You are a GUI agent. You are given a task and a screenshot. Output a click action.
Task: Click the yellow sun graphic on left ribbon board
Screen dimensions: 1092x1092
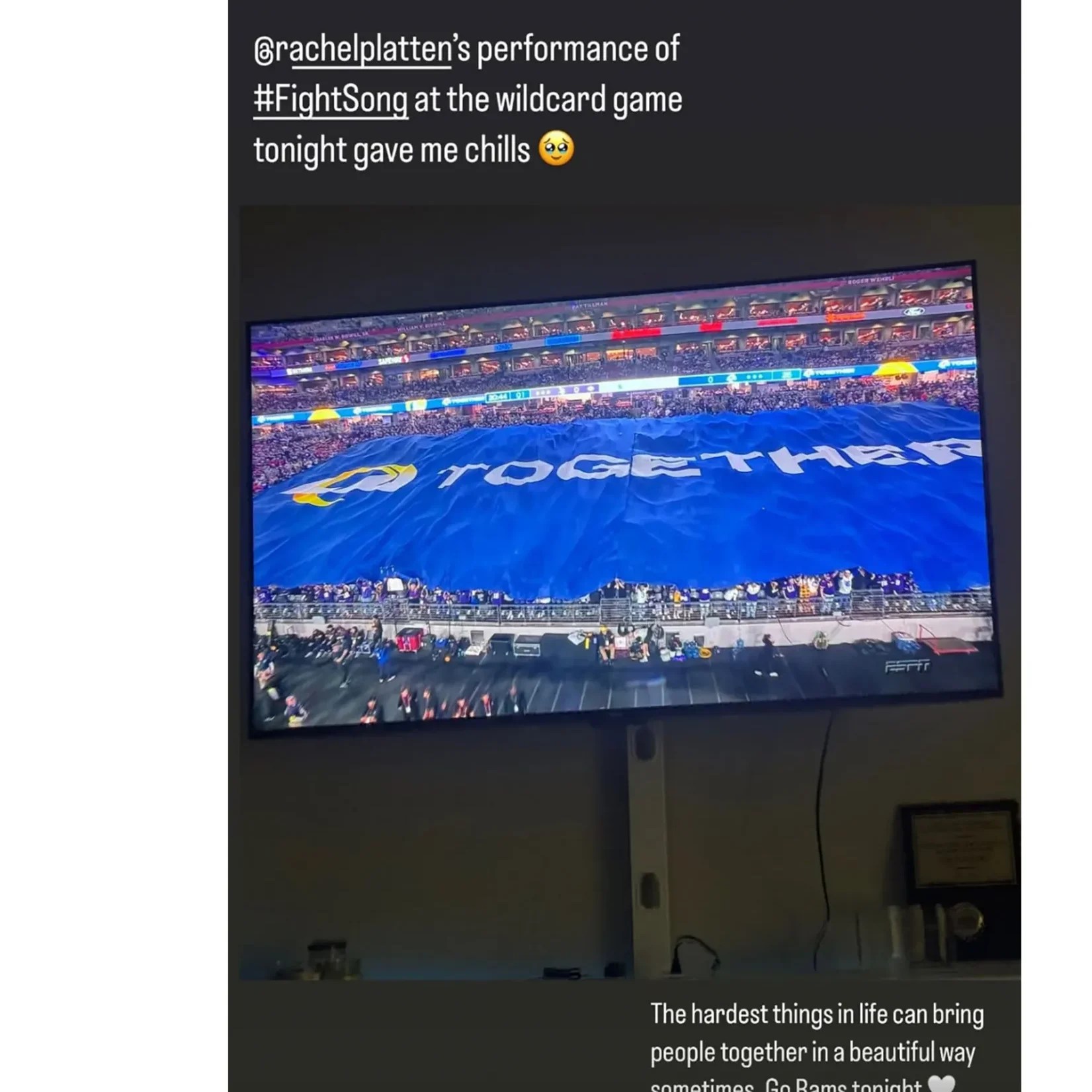click(x=321, y=415)
